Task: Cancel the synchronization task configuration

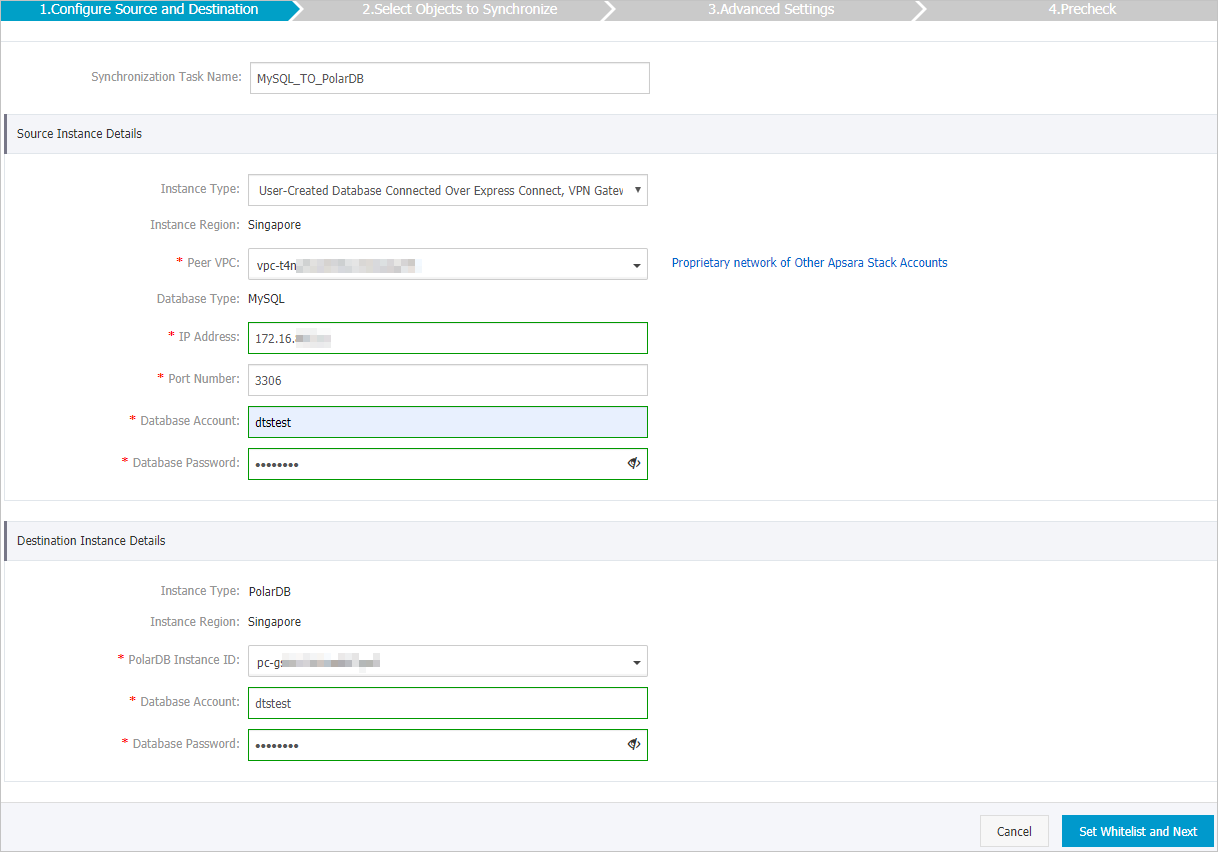Action: pyautogui.click(x=1014, y=831)
